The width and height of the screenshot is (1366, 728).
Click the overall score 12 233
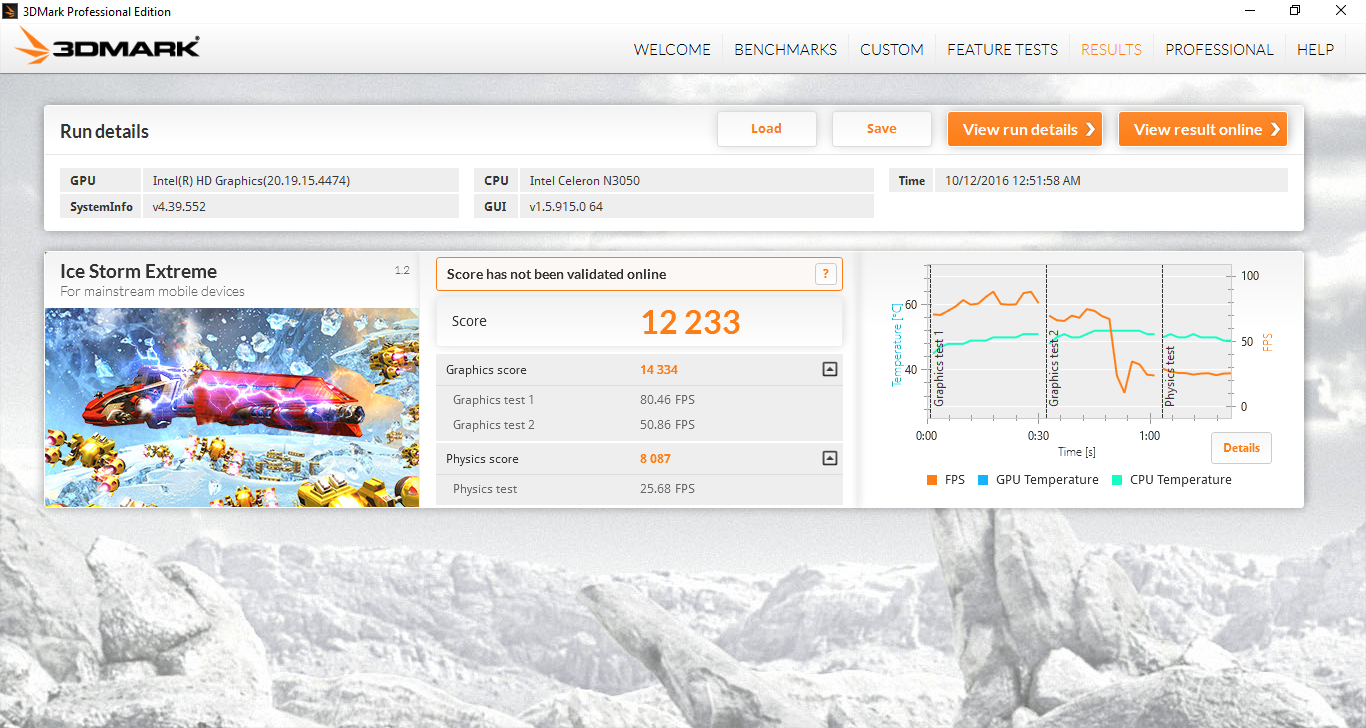pyautogui.click(x=691, y=322)
